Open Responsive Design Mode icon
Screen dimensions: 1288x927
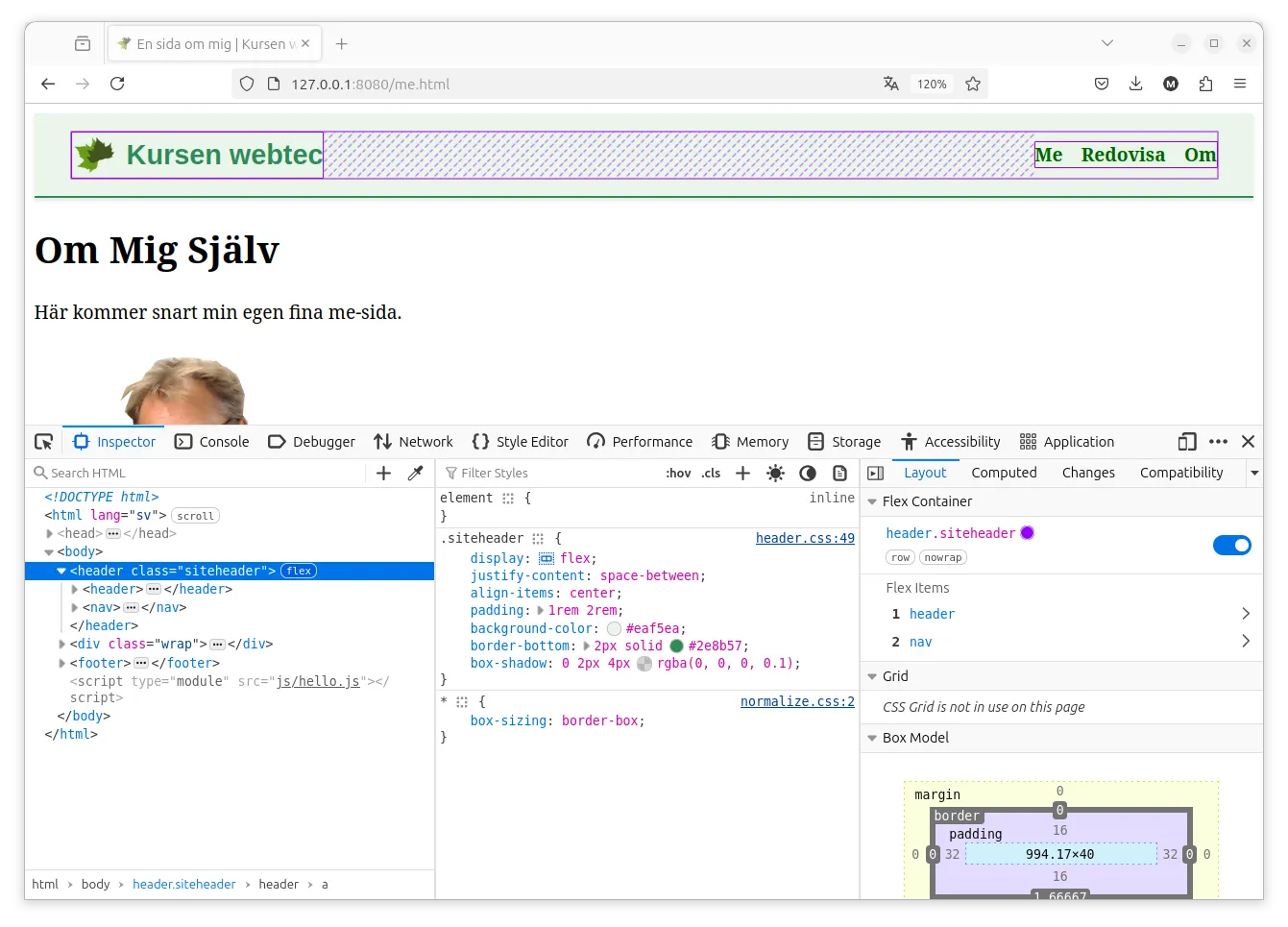pyautogui.click(x=1187, y=442)
